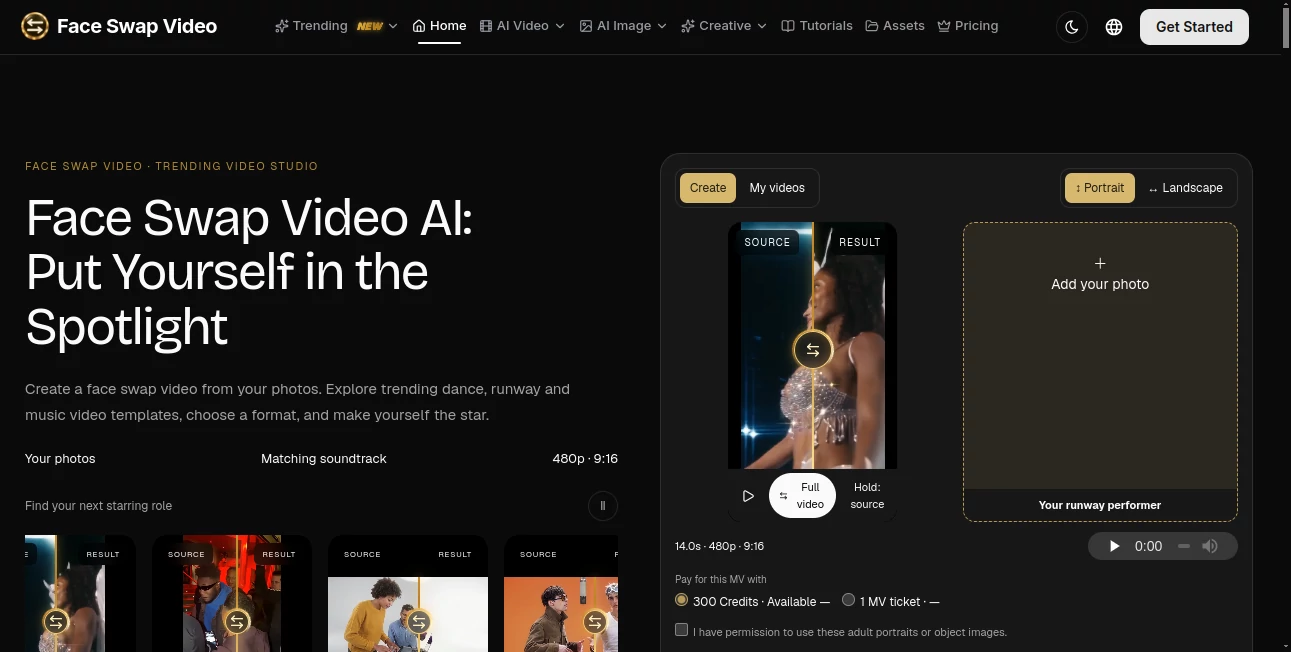Click the Hold: source toggle
Viewport: 1291px width, 652px height.
[x=867, y=496]
